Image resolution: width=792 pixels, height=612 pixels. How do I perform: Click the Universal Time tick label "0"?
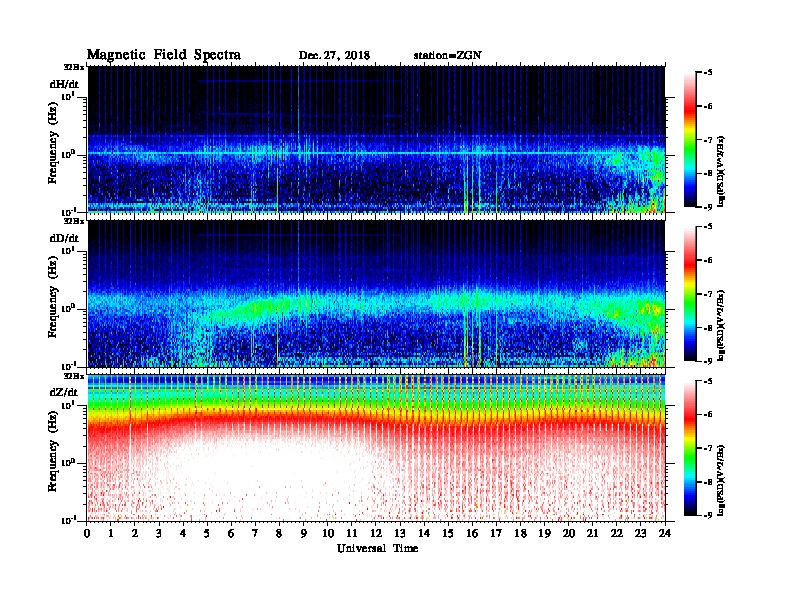pos(87,533)
